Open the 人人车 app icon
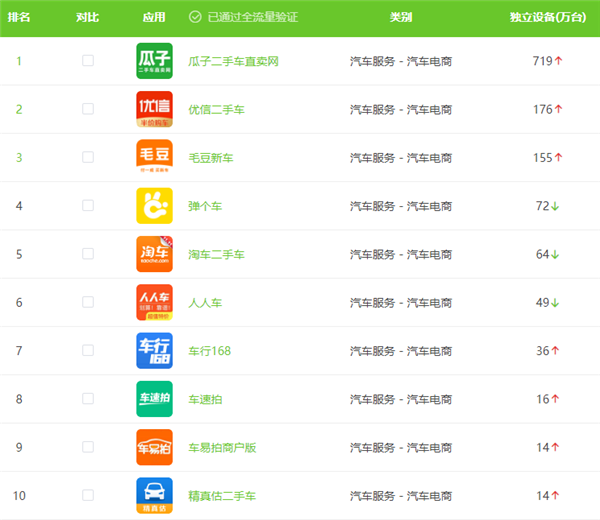Viewport: 600px width, 520px height. 154,302
